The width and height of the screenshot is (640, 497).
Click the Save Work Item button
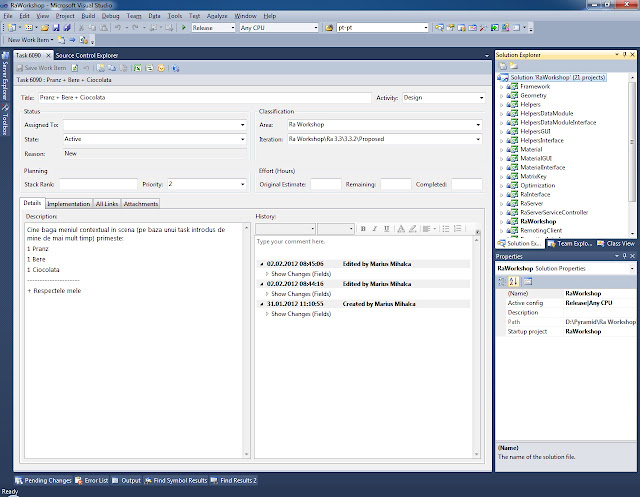tap(41, 68)
